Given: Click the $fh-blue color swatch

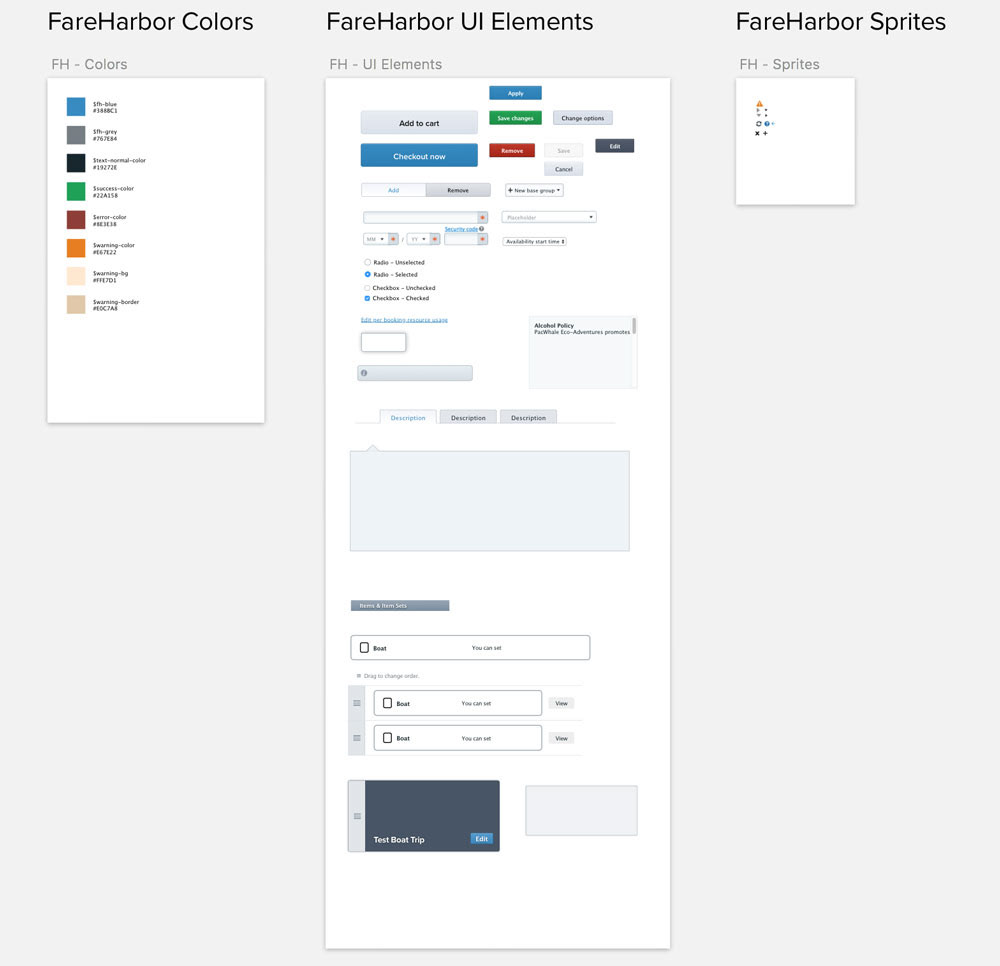Looking at the screenshot, I should coord(76,106).
